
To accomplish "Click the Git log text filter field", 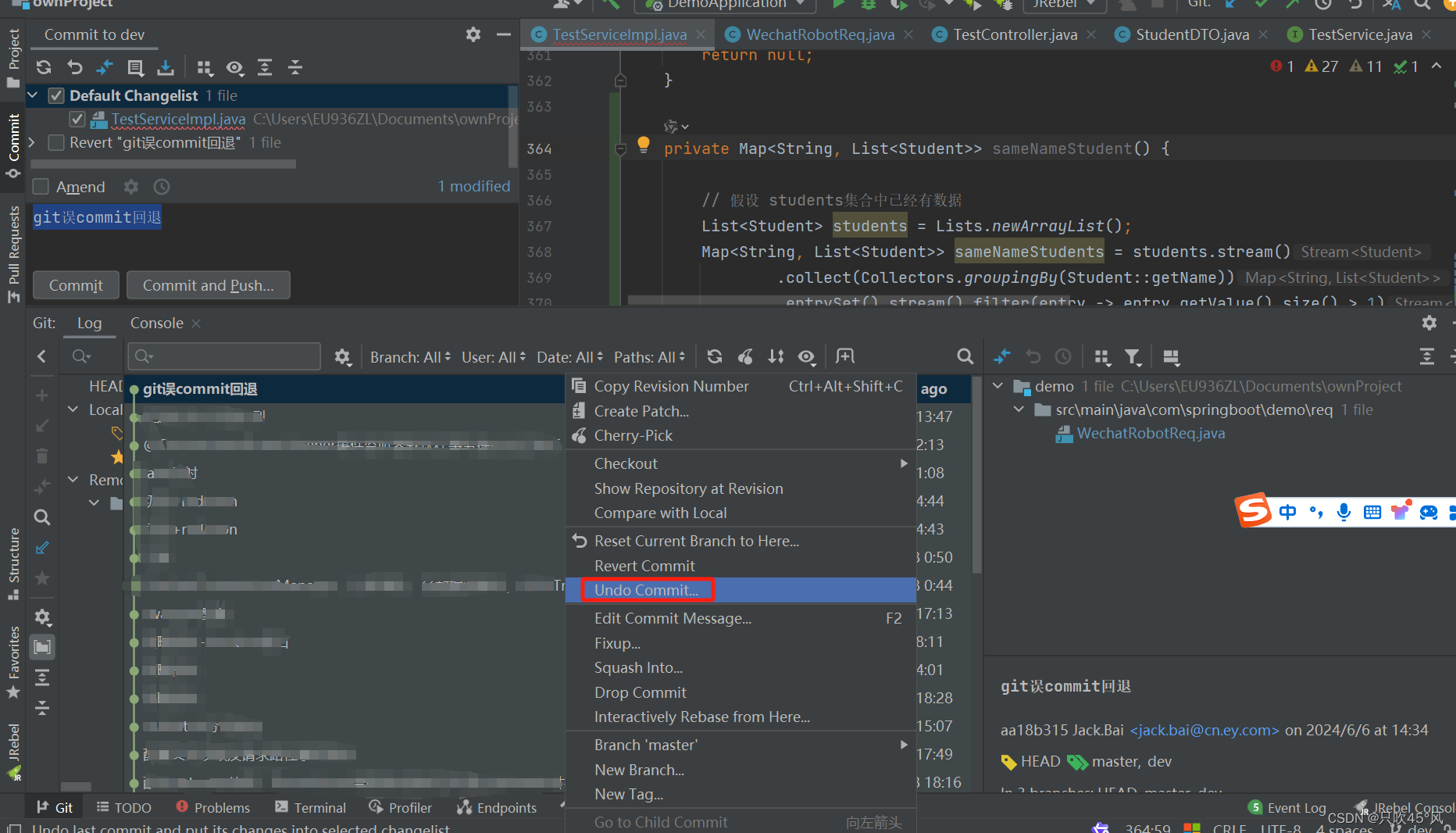I will click(x=224, y=356).
